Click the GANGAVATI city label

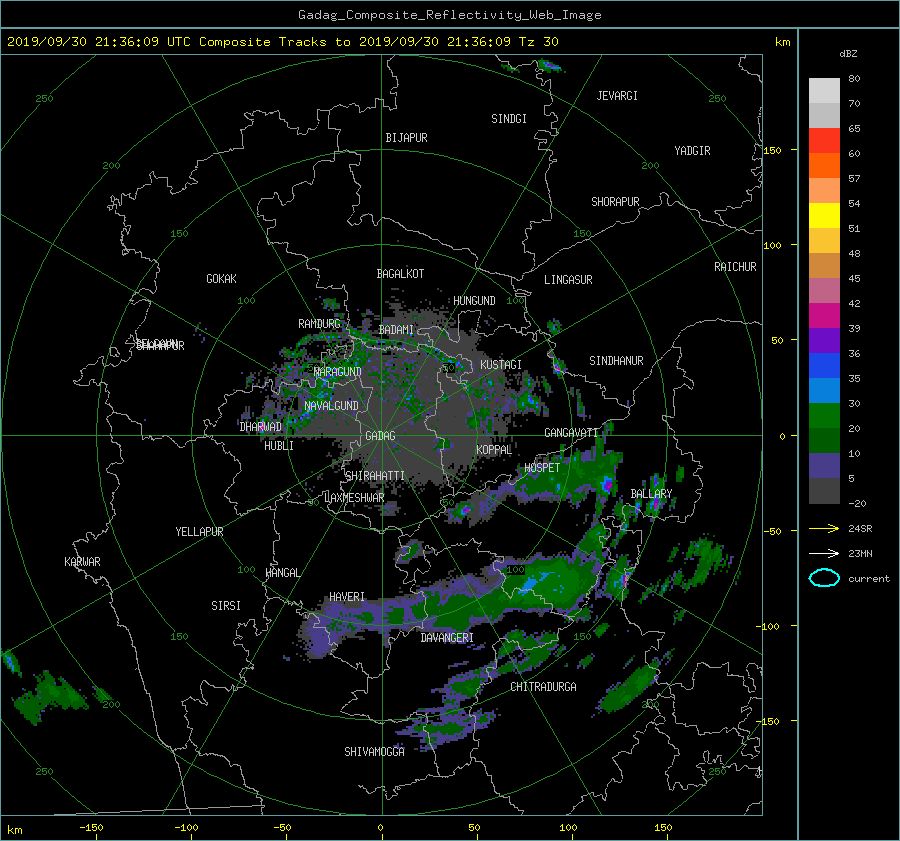tap(571, 433)
